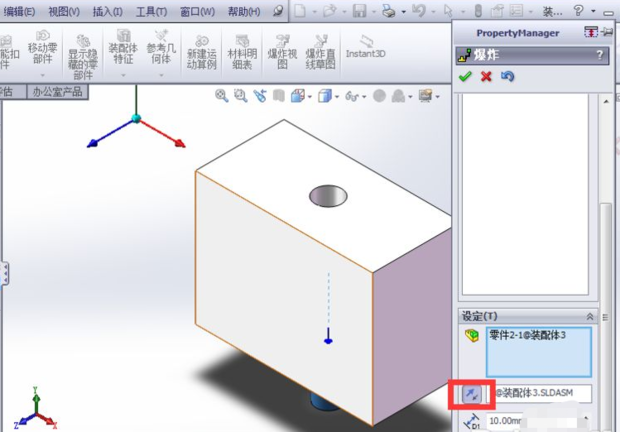
Task: Click 爆炸视图 toolbar button
Action: tap(282, 52)
